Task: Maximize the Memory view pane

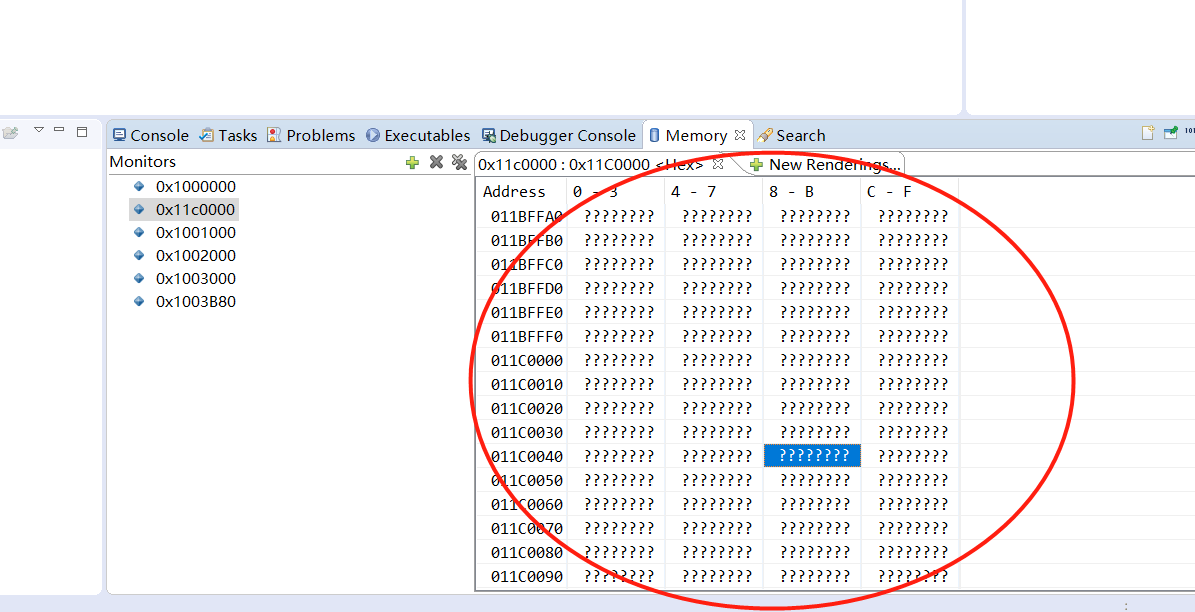Action: click(x=80, y=130)
